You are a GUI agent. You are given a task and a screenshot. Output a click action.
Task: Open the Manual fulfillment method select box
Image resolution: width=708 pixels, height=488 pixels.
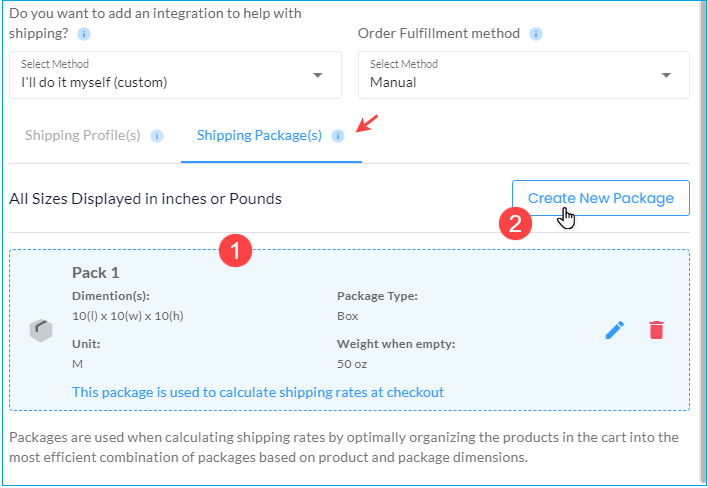(524, 75)
